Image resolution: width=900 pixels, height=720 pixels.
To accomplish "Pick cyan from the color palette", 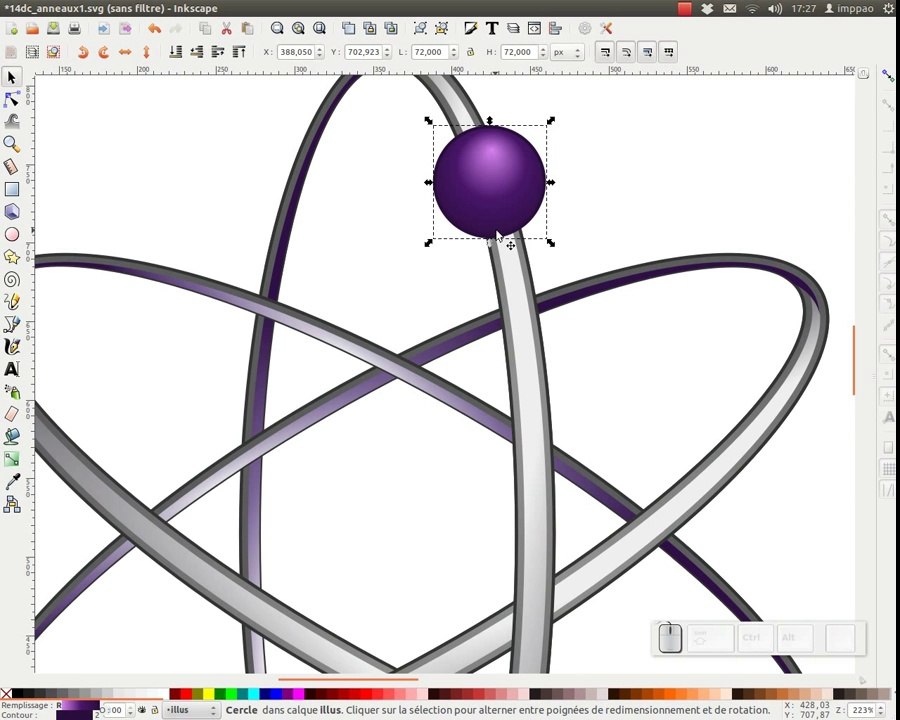I will tap(254, 694).
